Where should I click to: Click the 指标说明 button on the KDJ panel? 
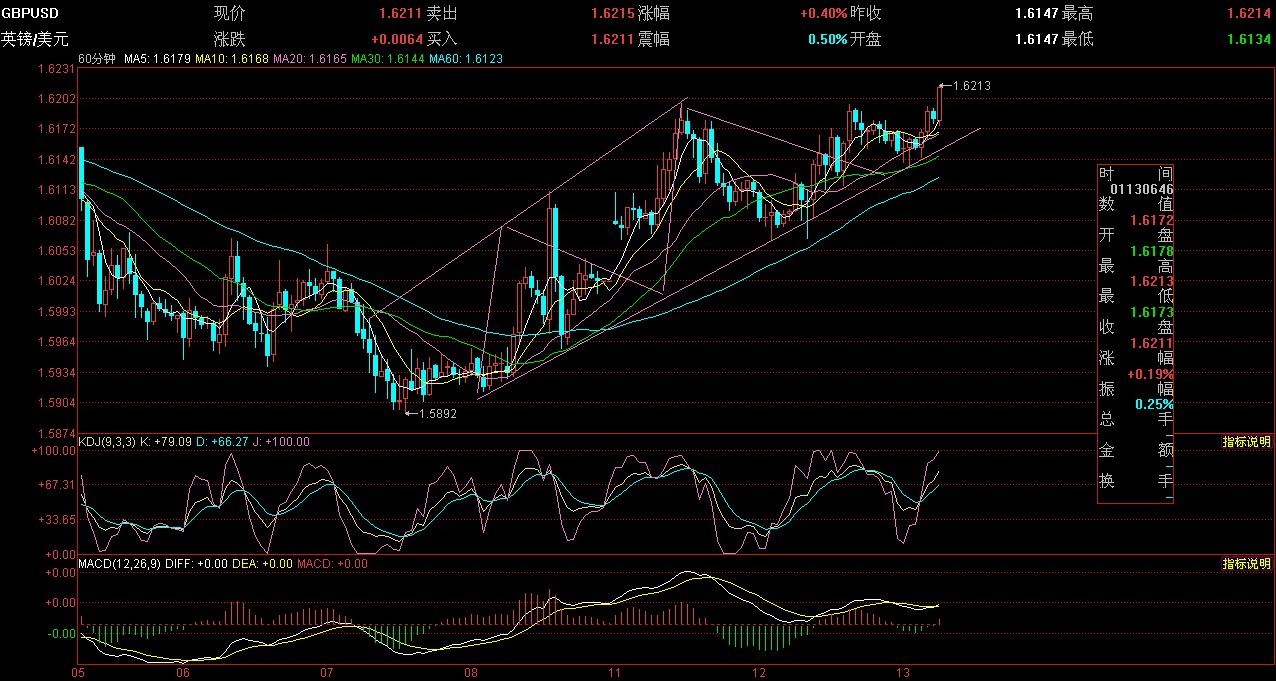(1247, 442)
